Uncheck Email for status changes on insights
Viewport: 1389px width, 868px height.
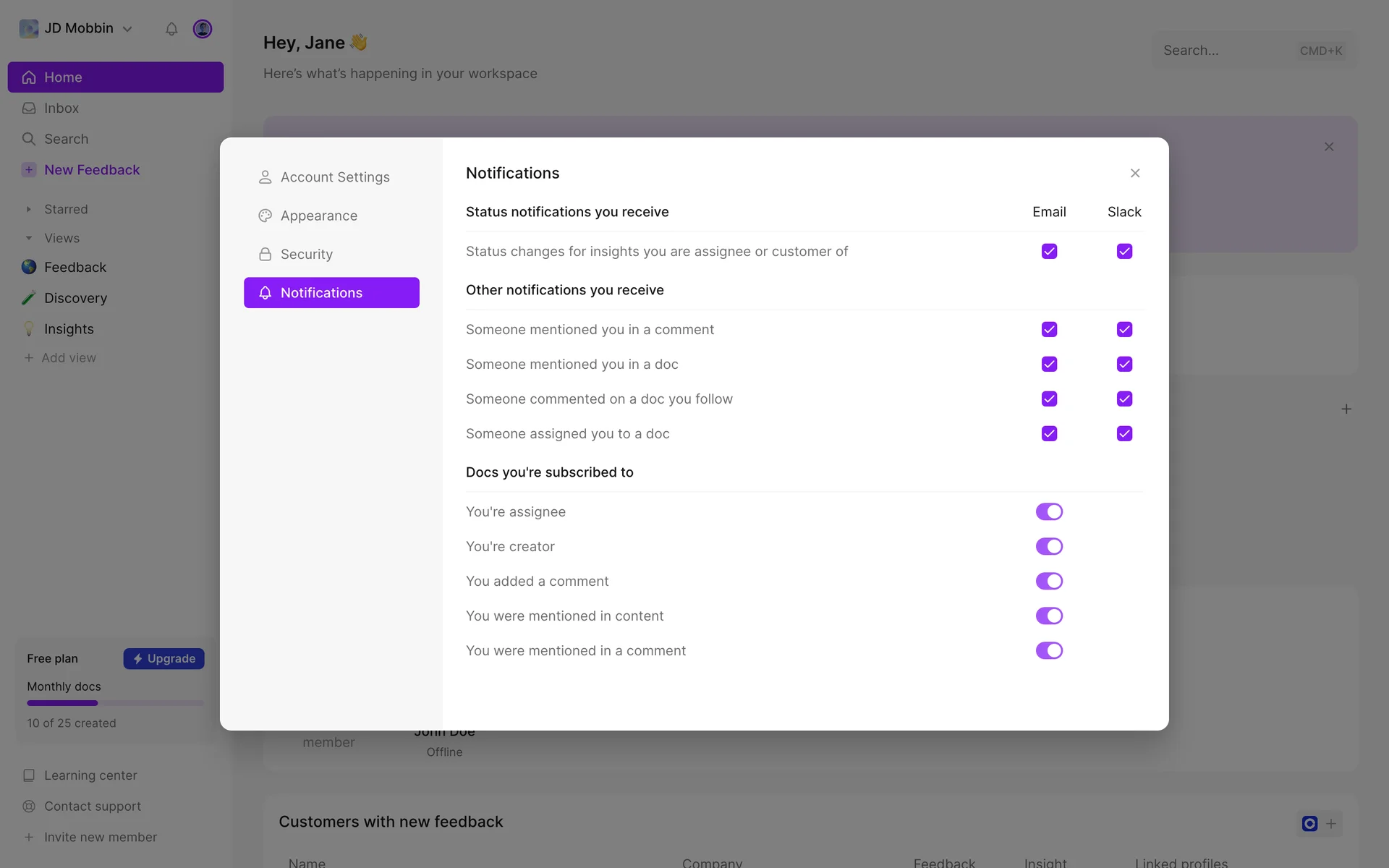pos(1049,251)
